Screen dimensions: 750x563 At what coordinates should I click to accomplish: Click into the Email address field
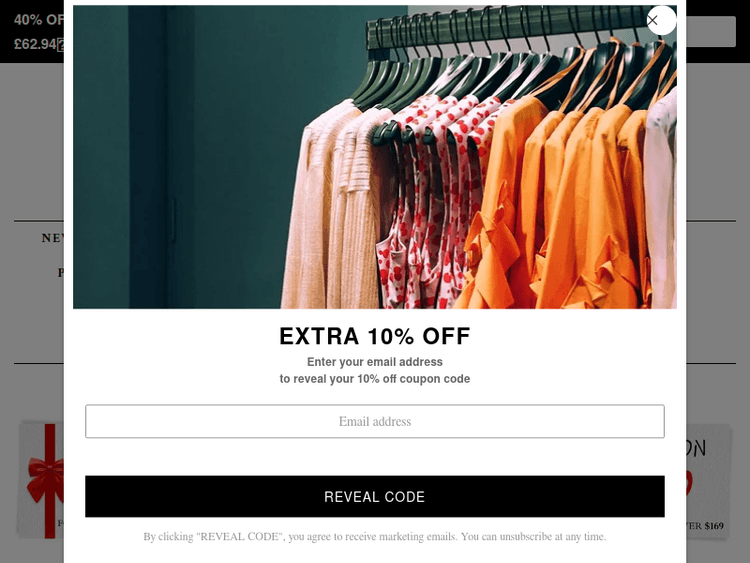pyautogui.click(x=375, y=421)
